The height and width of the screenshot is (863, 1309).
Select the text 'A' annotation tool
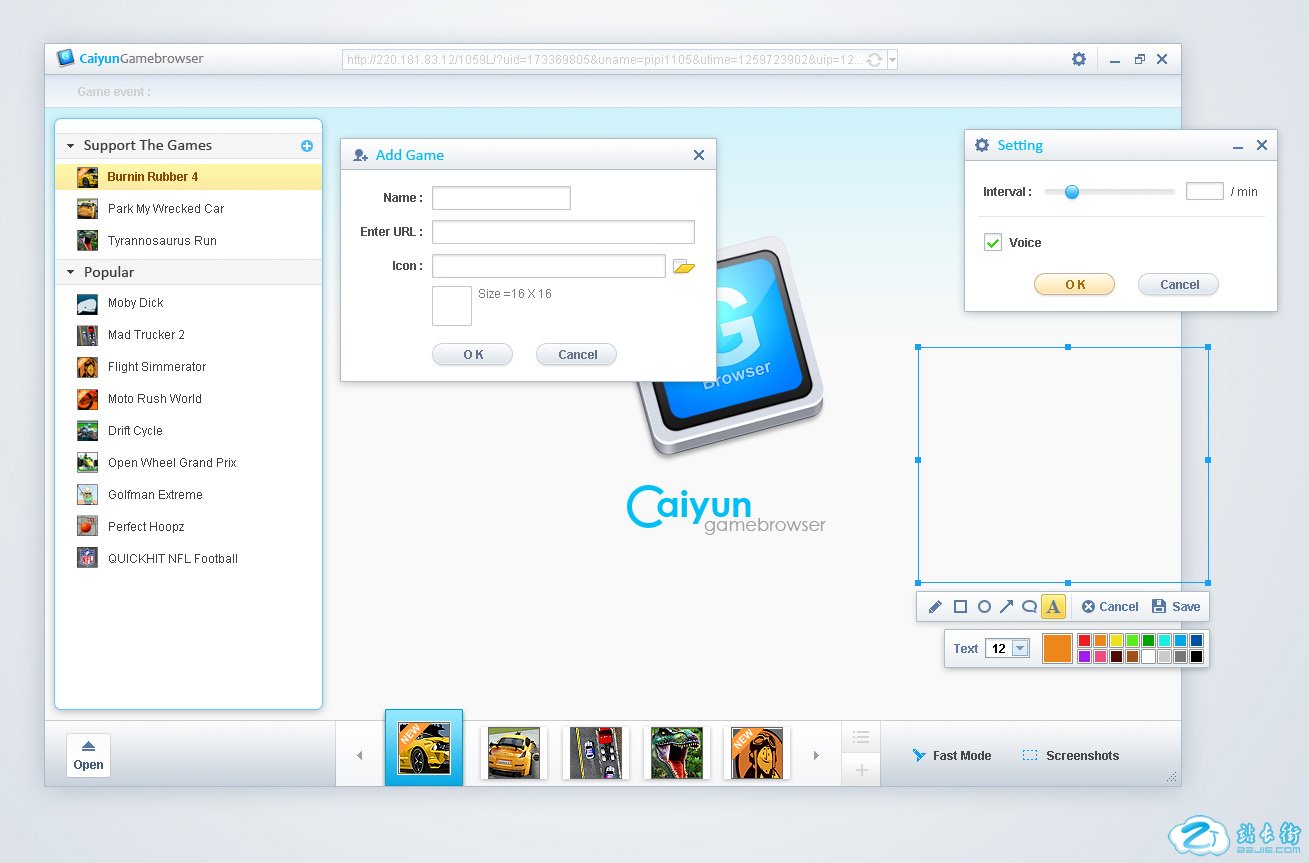[x=1053, y=607]
